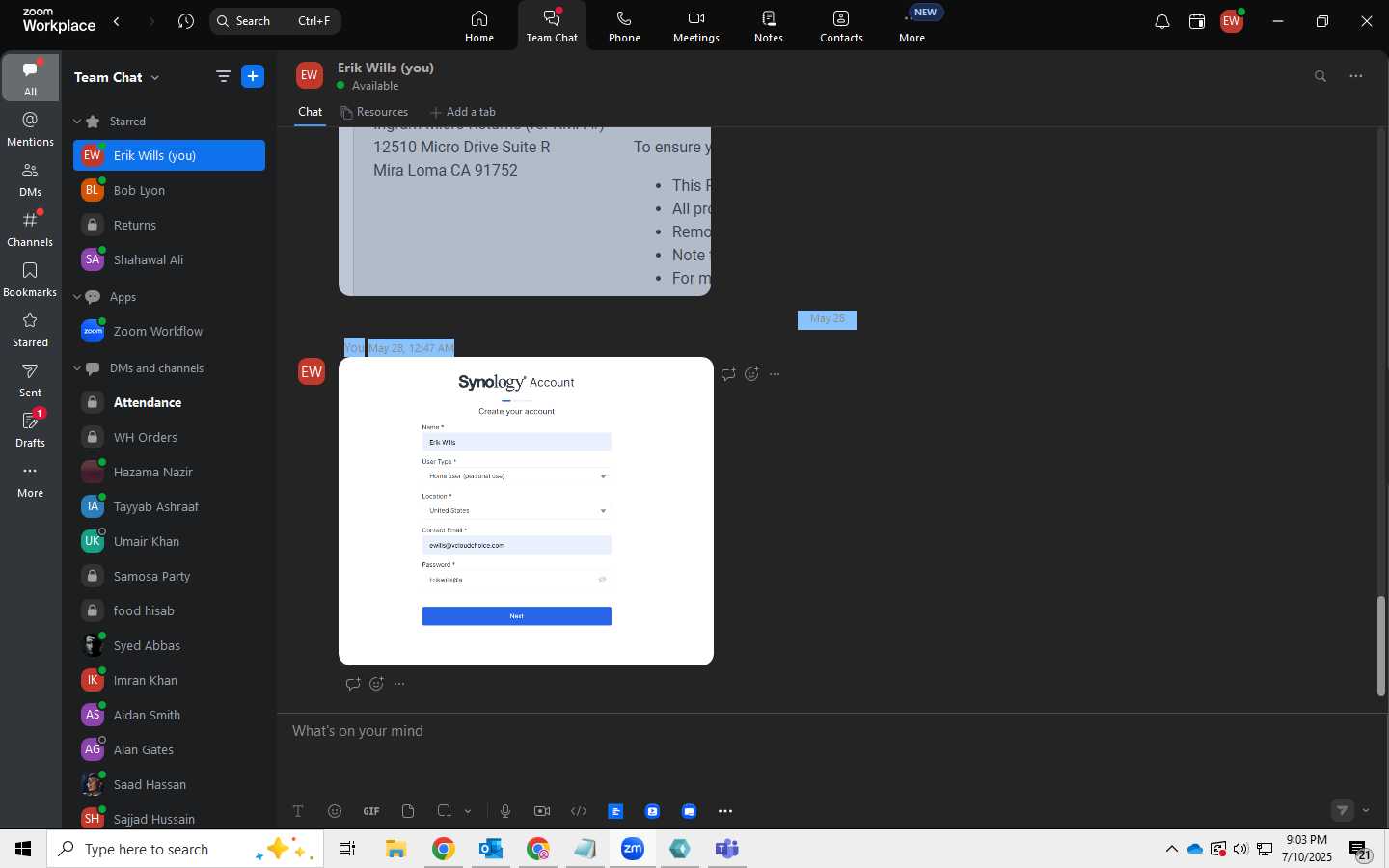Viewport: 1389px width, 868px height.
Task: Open Starred in the left sidebar
Action: (x=30, y=329)
